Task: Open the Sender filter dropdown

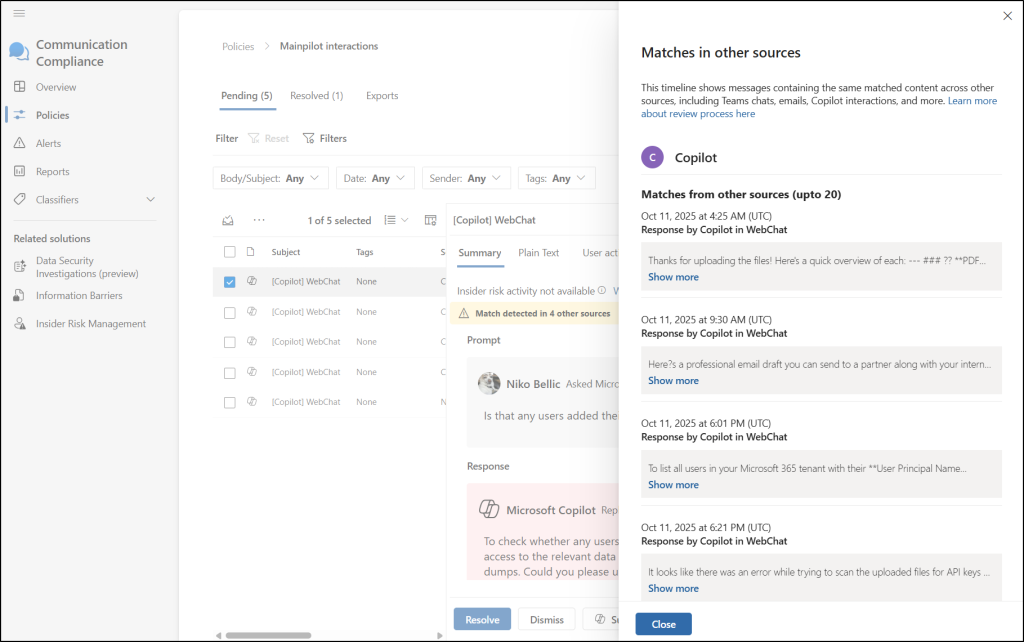Action: (x=466, y=178)
